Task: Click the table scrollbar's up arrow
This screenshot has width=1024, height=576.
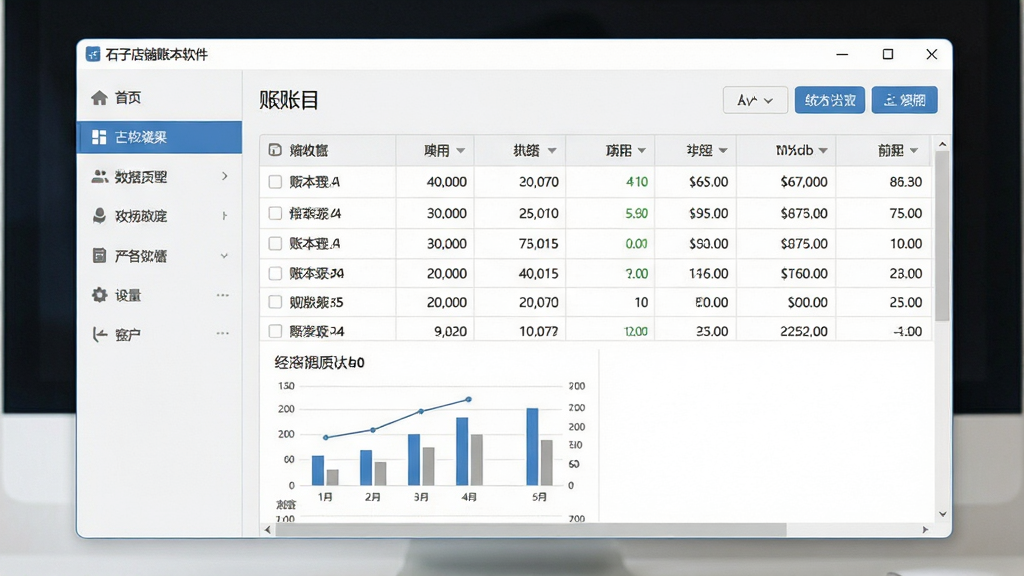Action: point(942,144)
